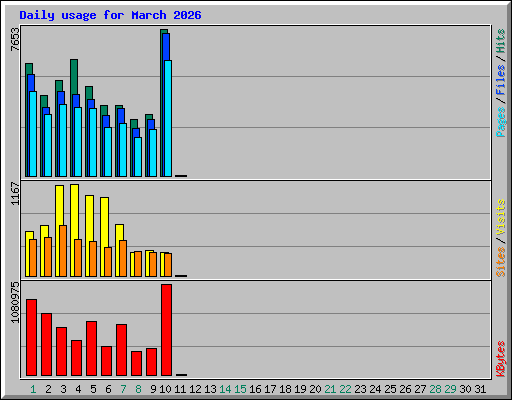512x400 pixels.
Task: Click the day 5 red KBytes bar
Action: tap(92, 349)
